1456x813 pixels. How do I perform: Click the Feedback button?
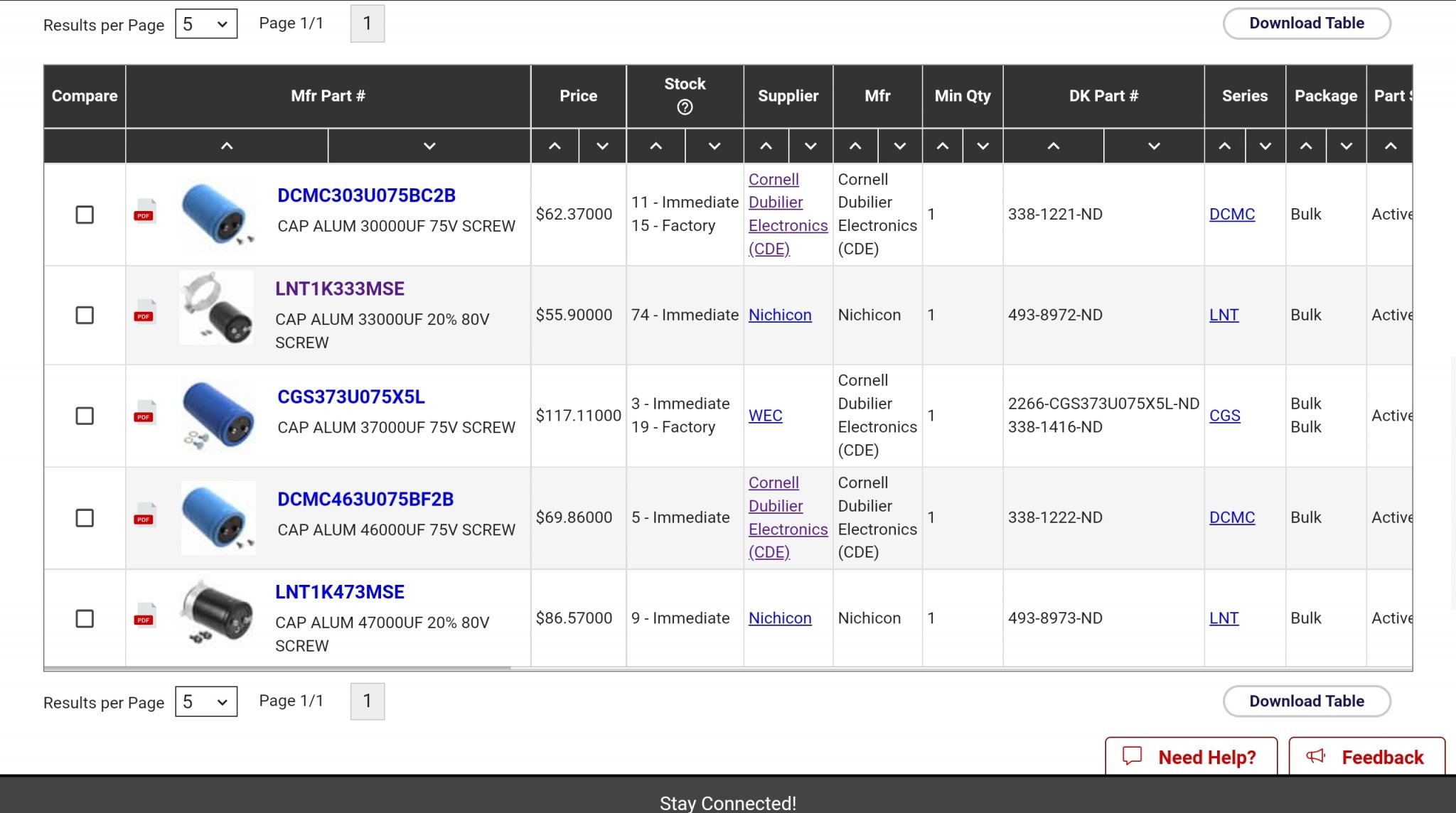point(1366,757)
